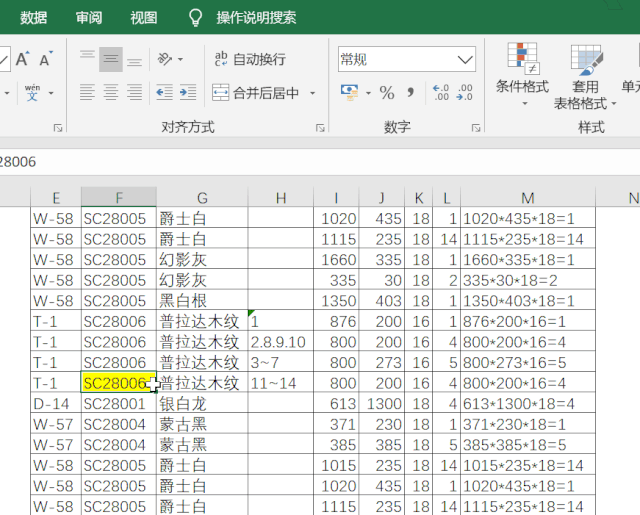Select column M header
The image size is (640, 515).
[x=528, y=198]
